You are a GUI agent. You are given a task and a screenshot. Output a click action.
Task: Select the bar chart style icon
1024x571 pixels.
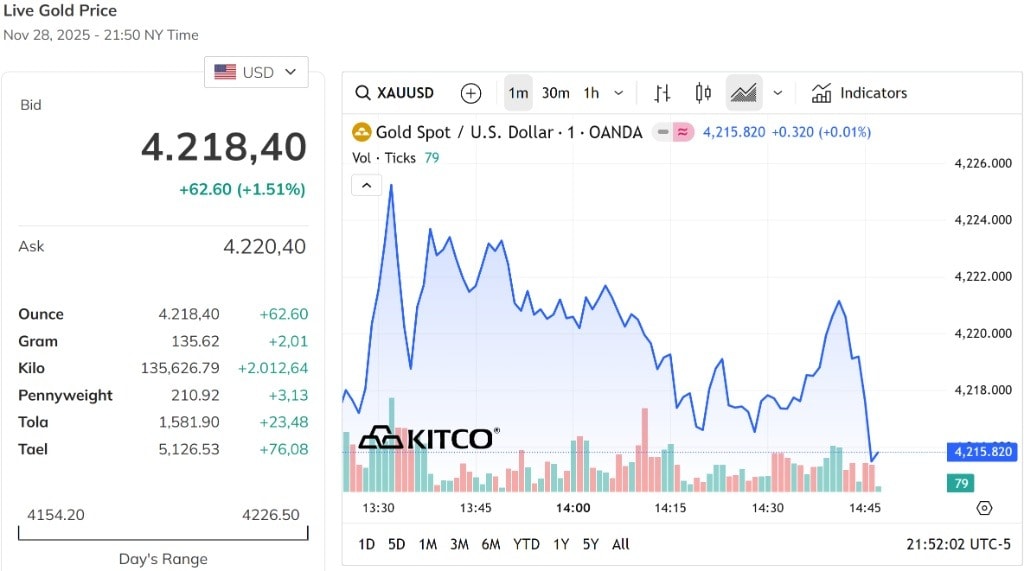pos(662,93)
